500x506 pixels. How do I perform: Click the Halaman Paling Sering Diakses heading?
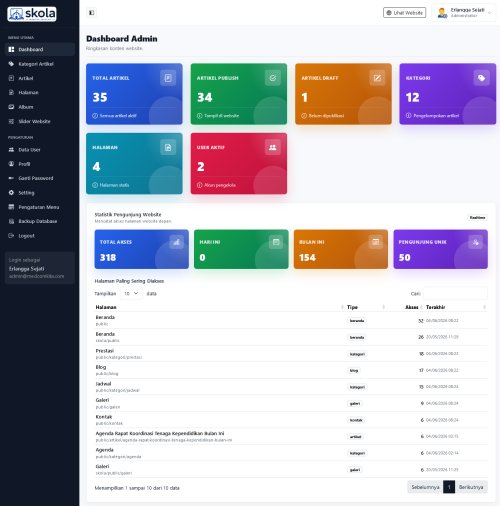click(x=129, y=281)
